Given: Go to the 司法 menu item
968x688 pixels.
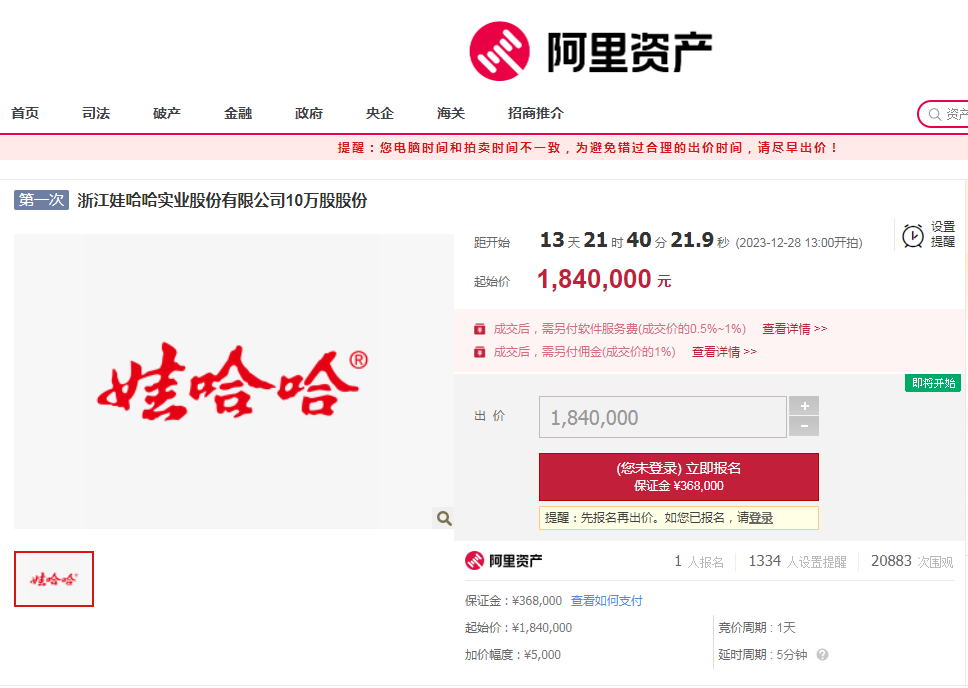Looking at the screenshot, I should click(96, 114).
